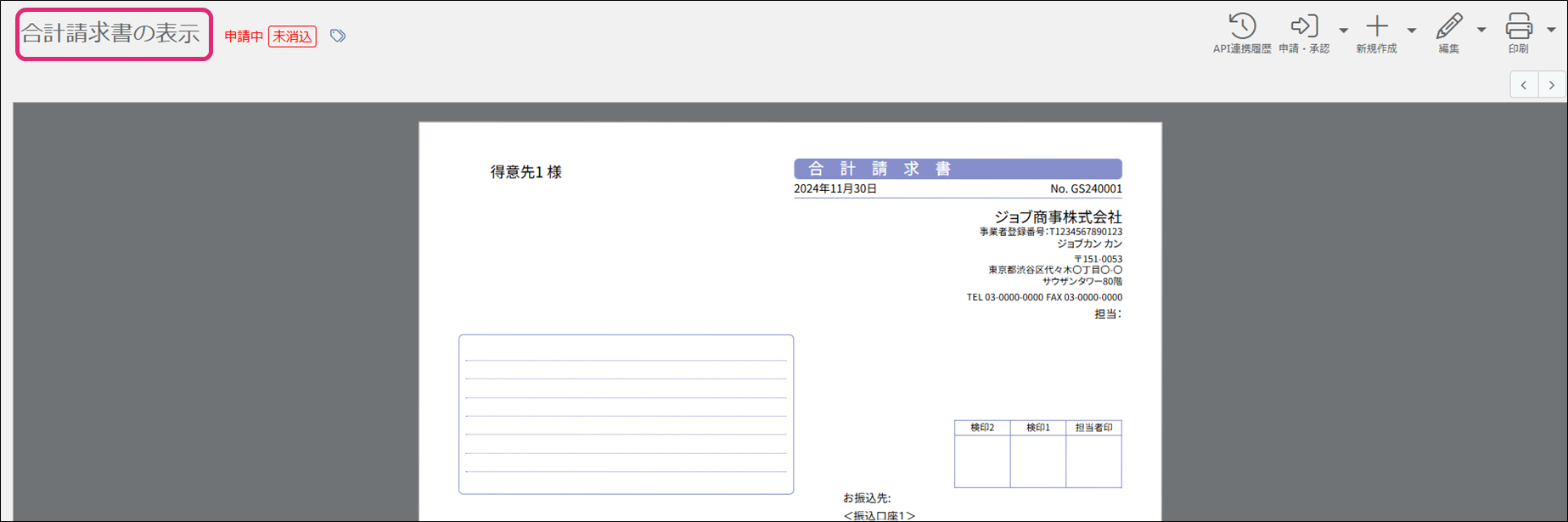Click the 合計請求書の表示 page title
Image resolution: width=1568 pixels, height=522 pixels.
(x=111, y=34)
